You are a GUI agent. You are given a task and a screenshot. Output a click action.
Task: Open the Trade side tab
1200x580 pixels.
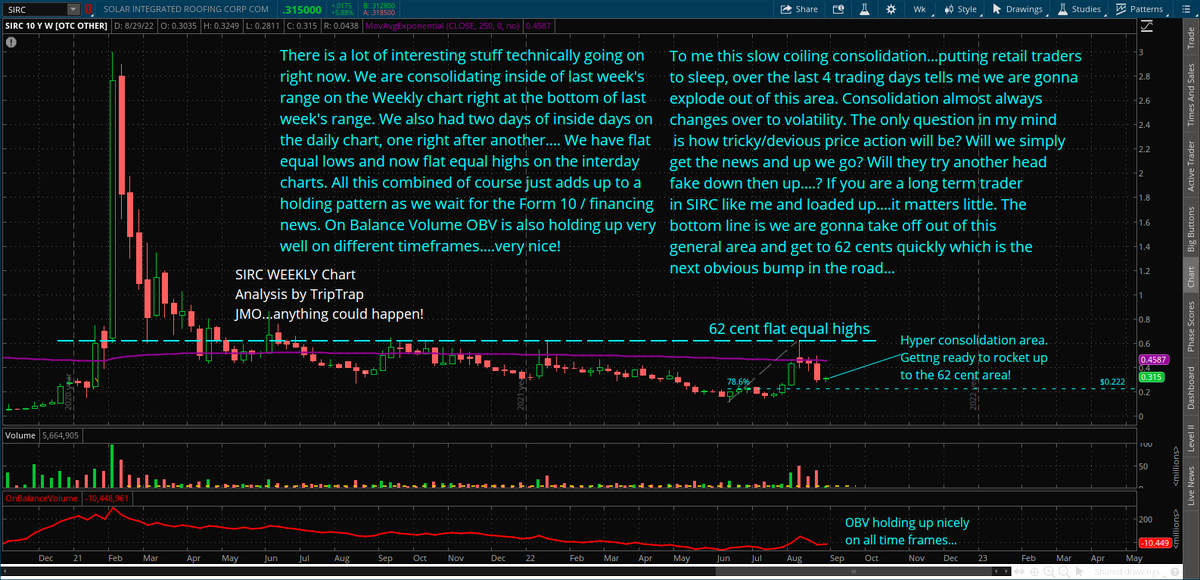tap(1190, 40)
